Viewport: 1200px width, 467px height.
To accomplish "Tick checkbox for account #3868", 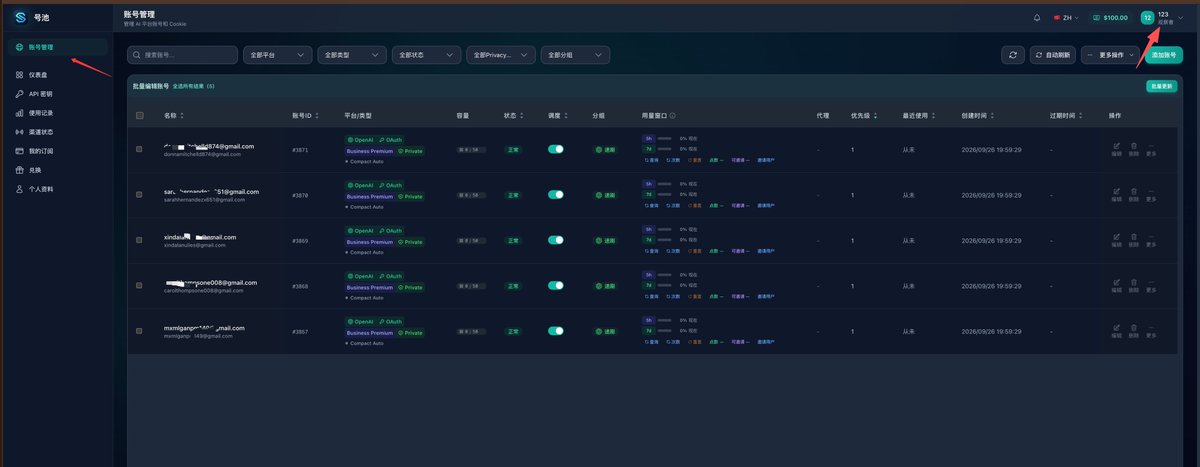I will coord(139,286).
